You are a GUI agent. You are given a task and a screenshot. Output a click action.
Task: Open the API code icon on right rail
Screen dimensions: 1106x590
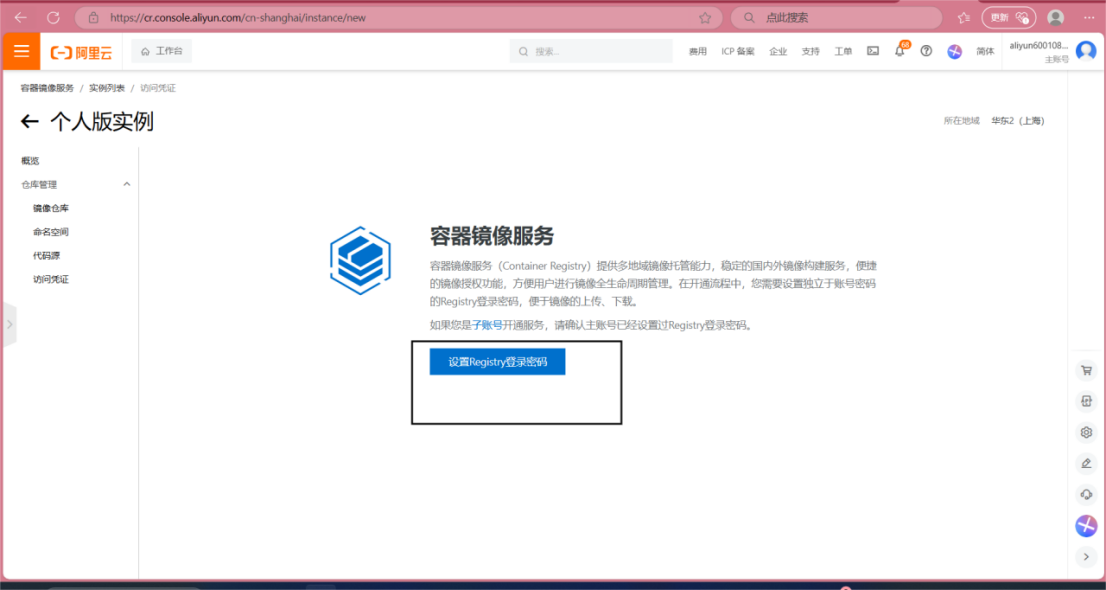[x=1086, y=402]
